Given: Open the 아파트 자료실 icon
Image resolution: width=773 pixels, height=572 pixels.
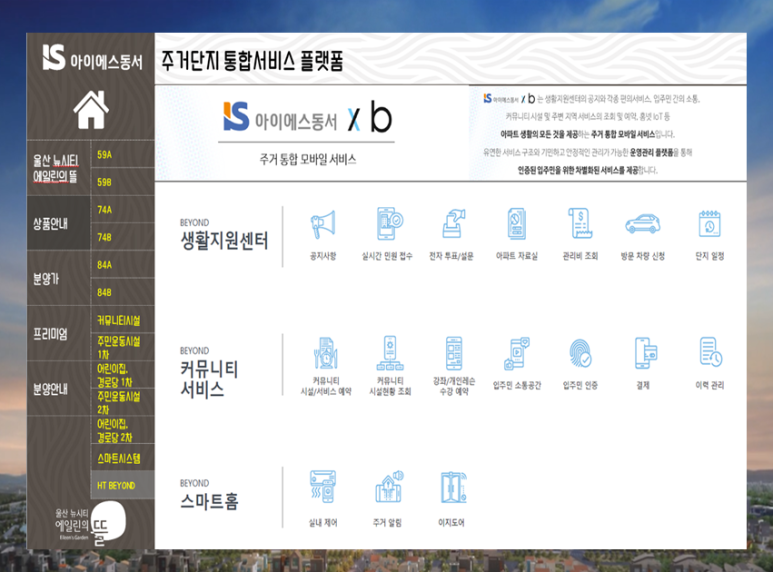Looking at the screenshot, I should 517,224.
